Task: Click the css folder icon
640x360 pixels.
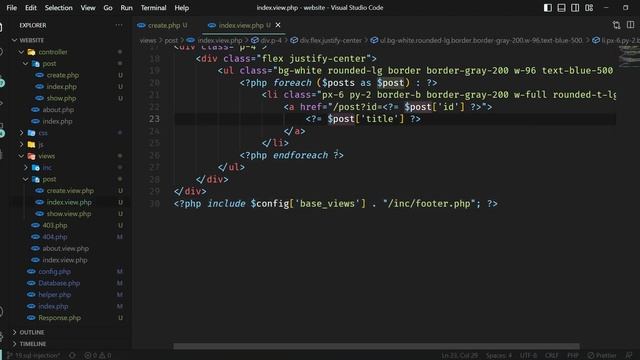Action: click(31, 133)
